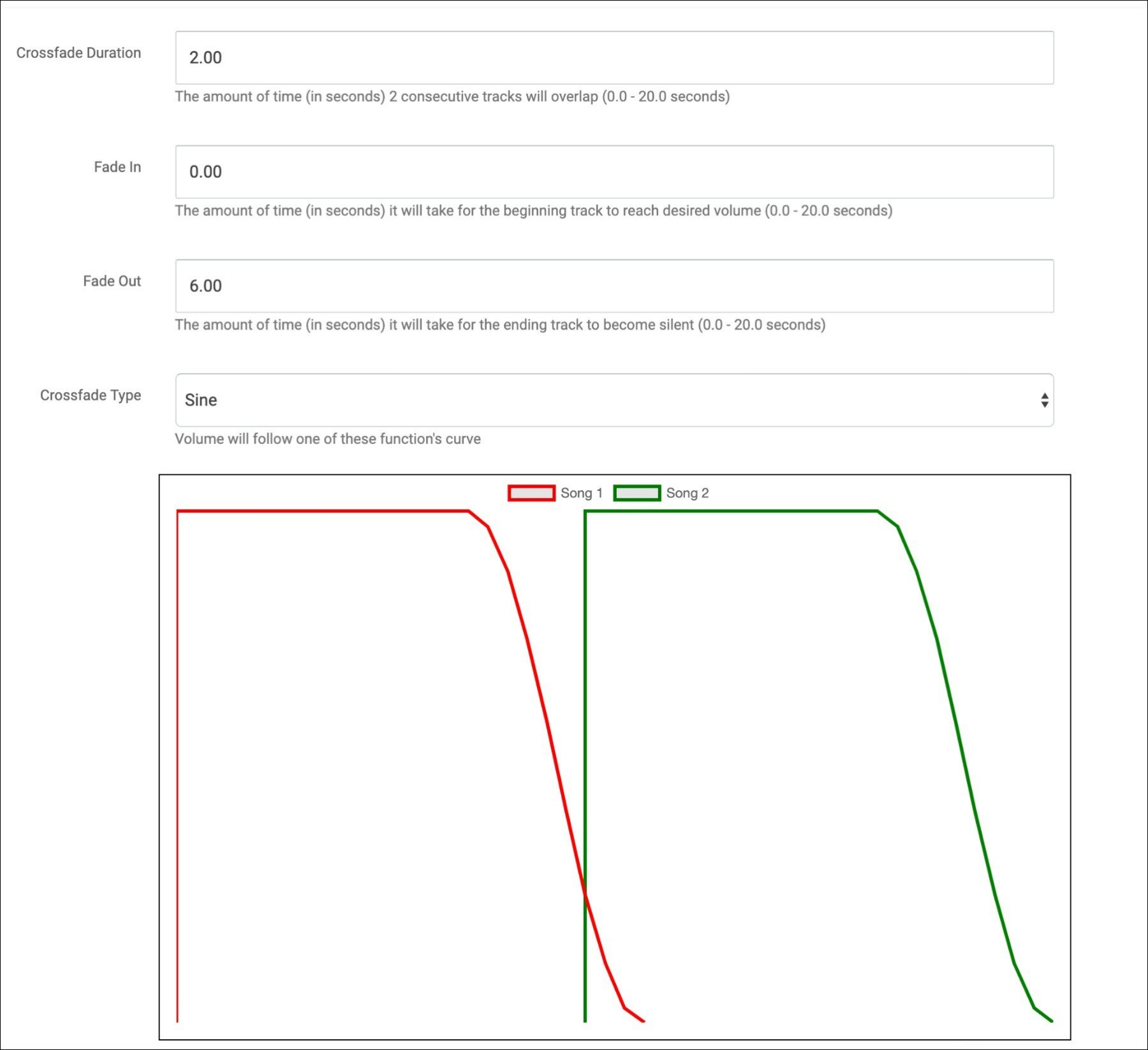Click the Crossfade Duration input field
The width and height of the screenshot is (1148, 1050).
pyautogui.click(x=614, y=57)
